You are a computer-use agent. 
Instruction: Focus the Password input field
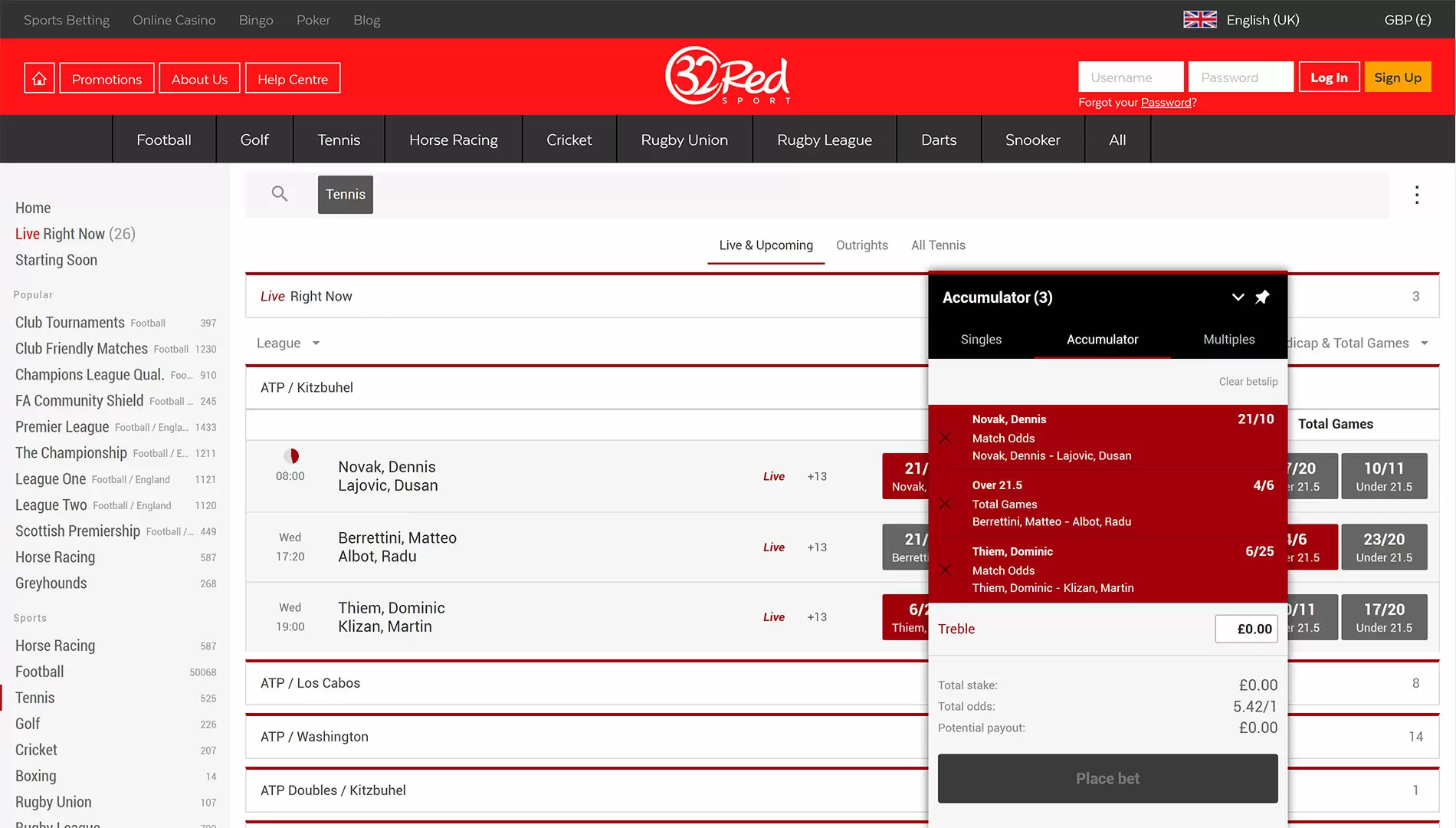(1241, 77)
